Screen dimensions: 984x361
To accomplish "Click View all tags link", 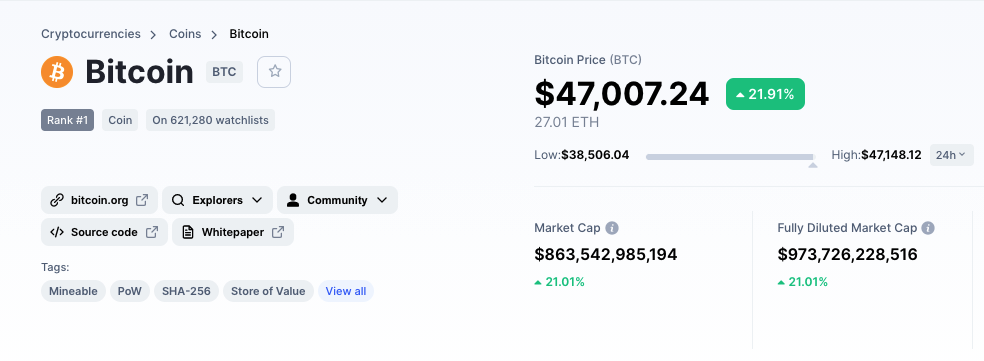I will [x=346, y=291].
